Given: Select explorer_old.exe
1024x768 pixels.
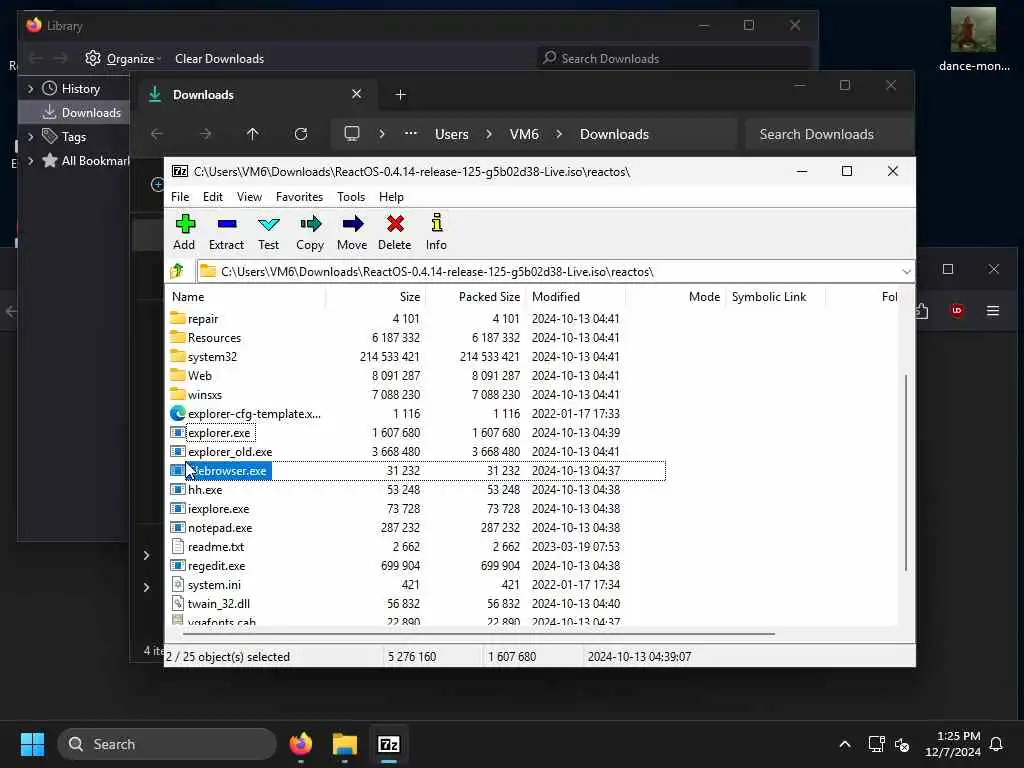Looking at the screenshot, I should point(230,451).
